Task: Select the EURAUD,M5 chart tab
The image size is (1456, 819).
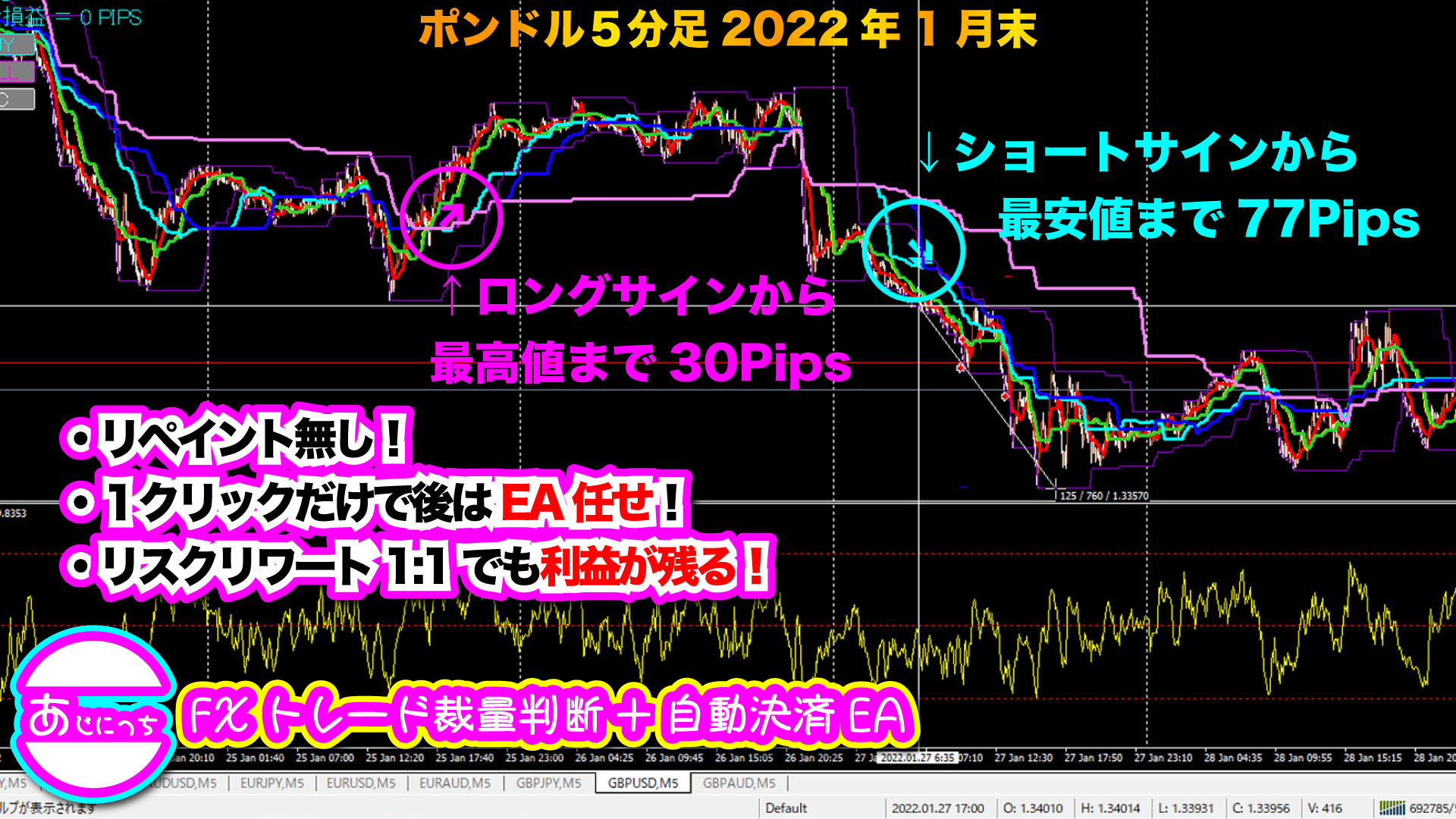Action: point(455,783)
